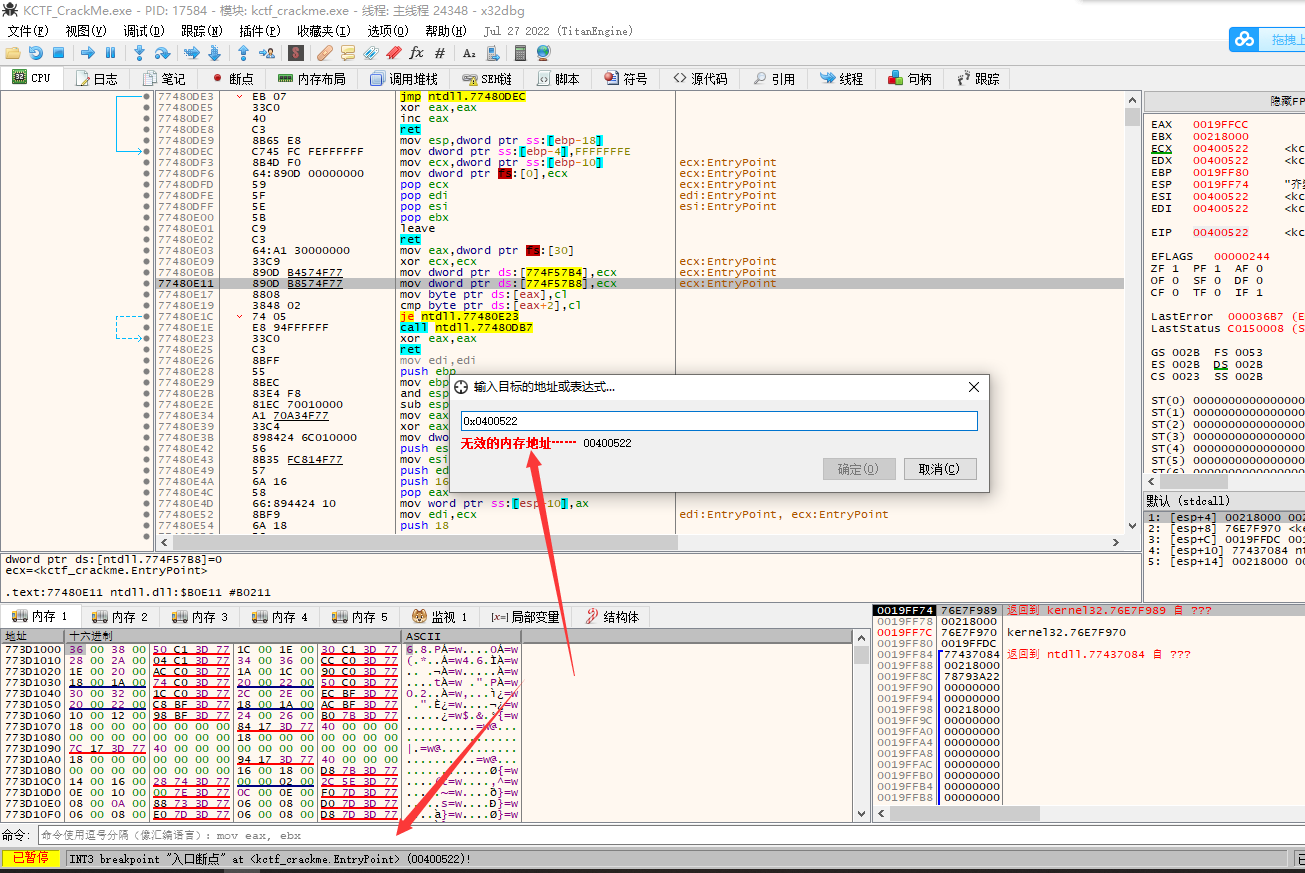The width and height of the screenshot is (1305, 873).
Task: Click the disabled 确定 button in dialog
Action: pyautogui.click(x=859, y=469)
